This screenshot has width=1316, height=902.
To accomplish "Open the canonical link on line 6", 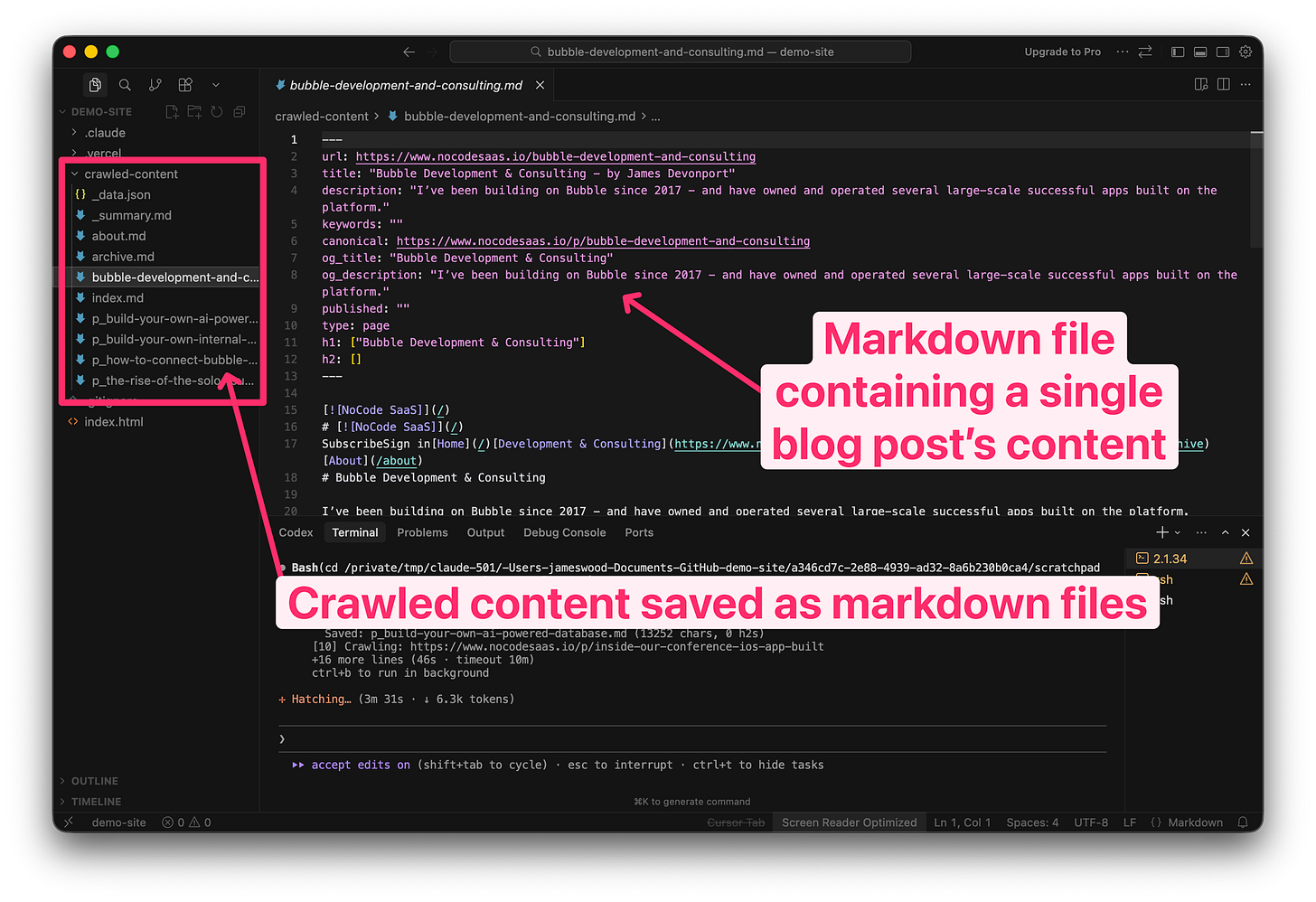I will (x=603, y=241).
